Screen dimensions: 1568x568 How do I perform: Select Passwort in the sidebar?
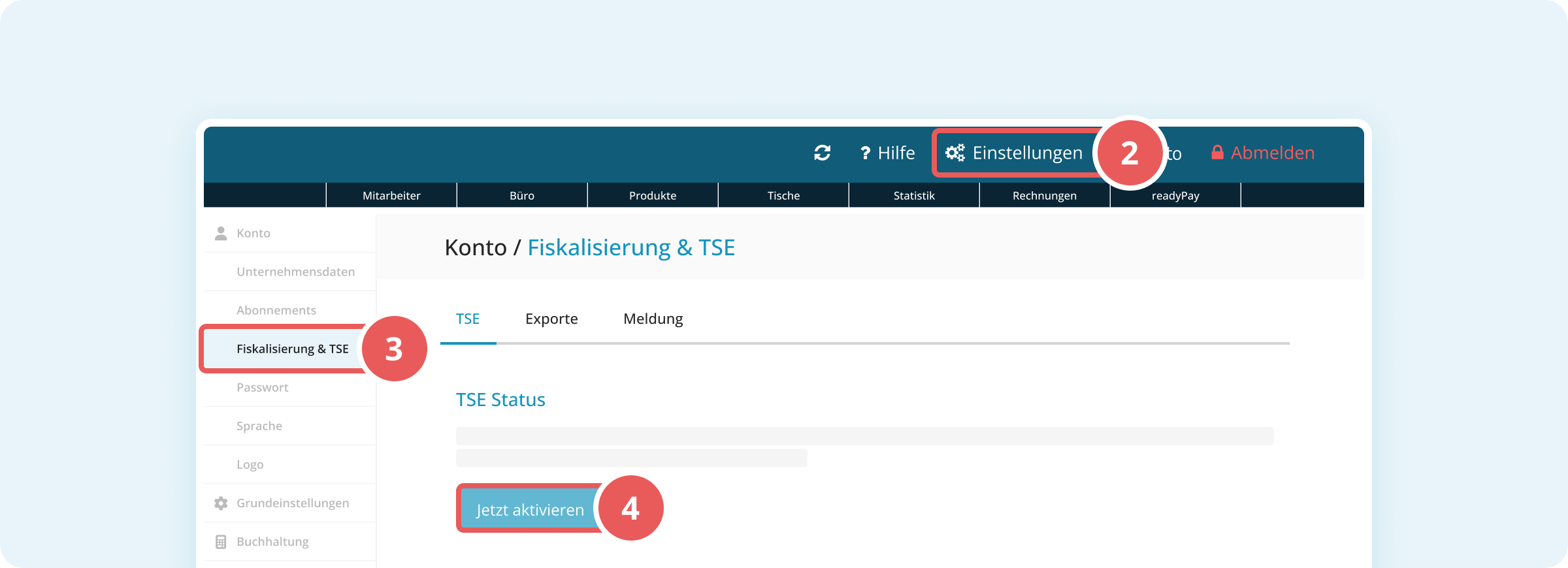(289, 387)
